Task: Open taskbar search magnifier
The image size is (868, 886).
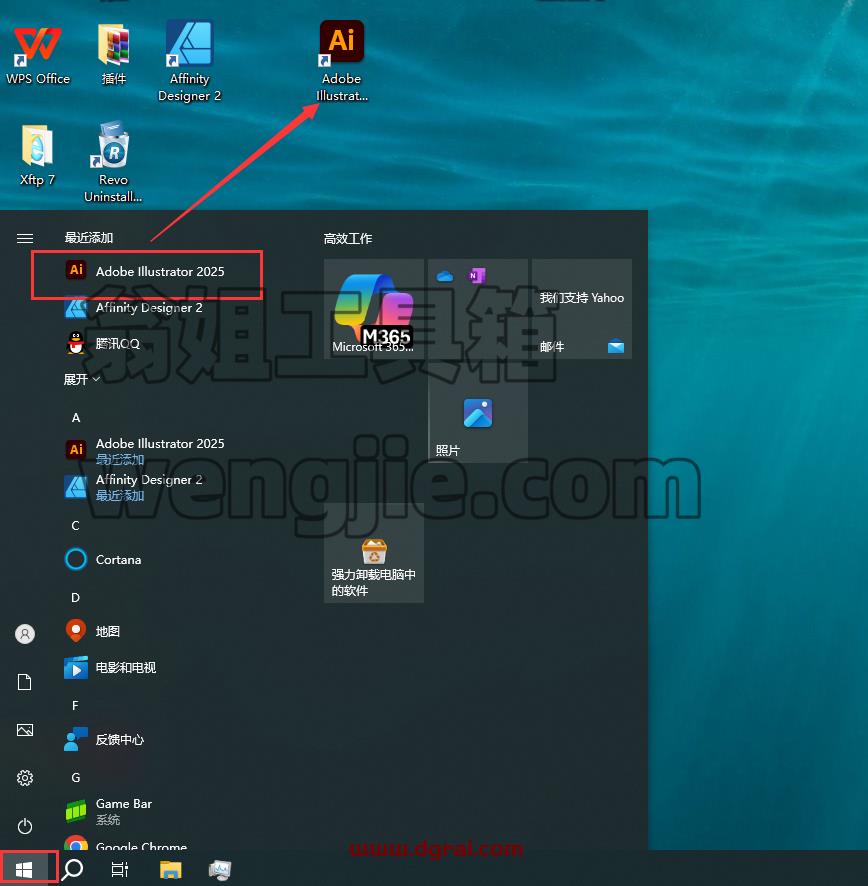Action: tap(72, 869)
